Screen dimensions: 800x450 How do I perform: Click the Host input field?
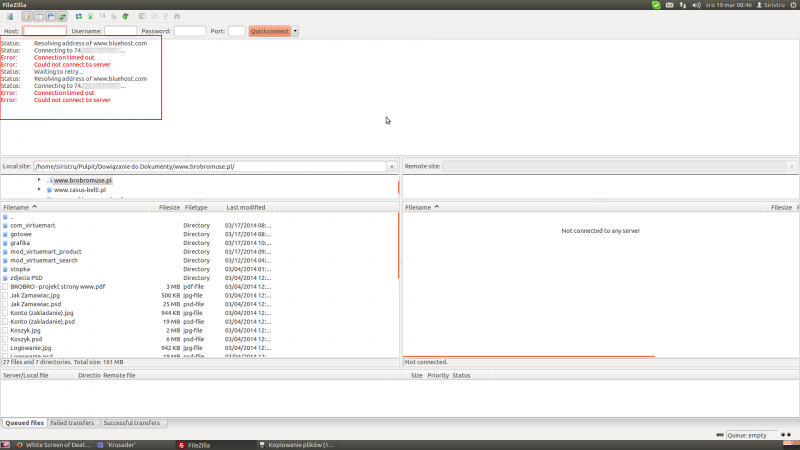tap(45, 31)
